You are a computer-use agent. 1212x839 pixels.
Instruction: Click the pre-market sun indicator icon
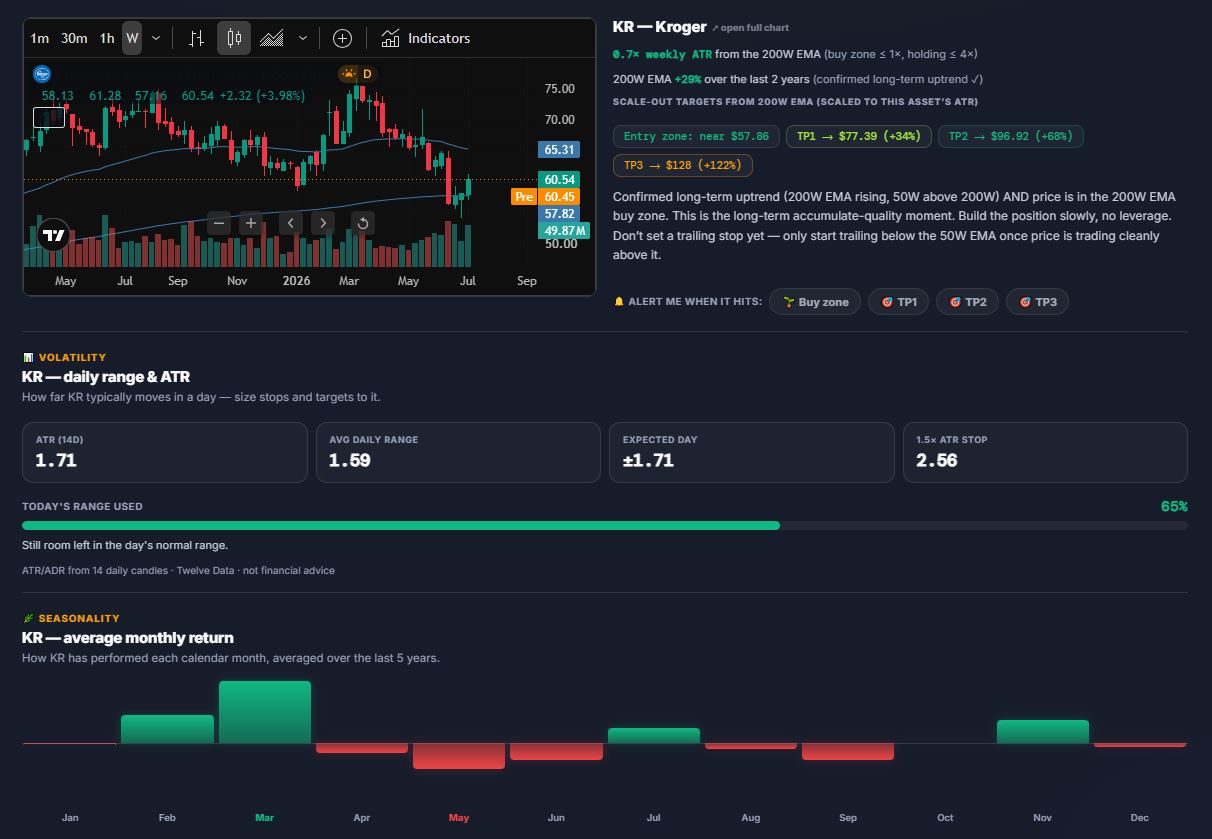pos(347,73)
